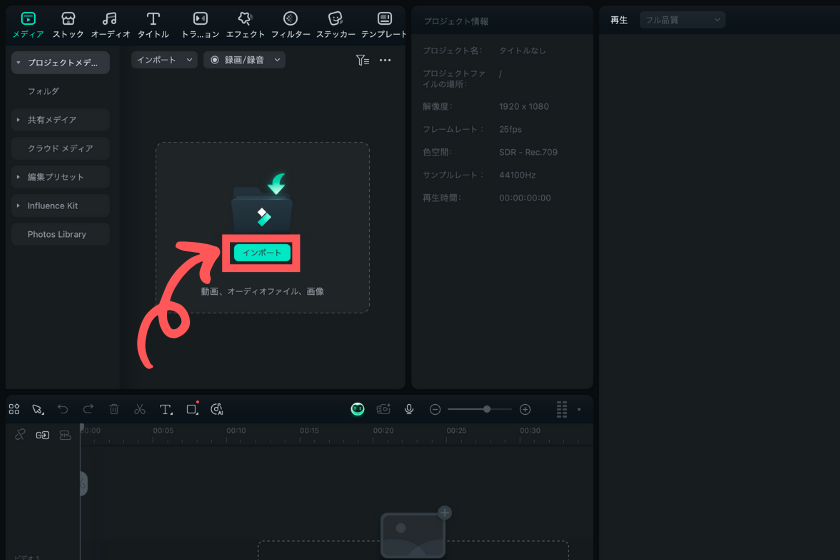Click the プロジェクト情報 panel header
Image resolution: width=840 pixels, height=560 pixels.
[x=456, y=21]
